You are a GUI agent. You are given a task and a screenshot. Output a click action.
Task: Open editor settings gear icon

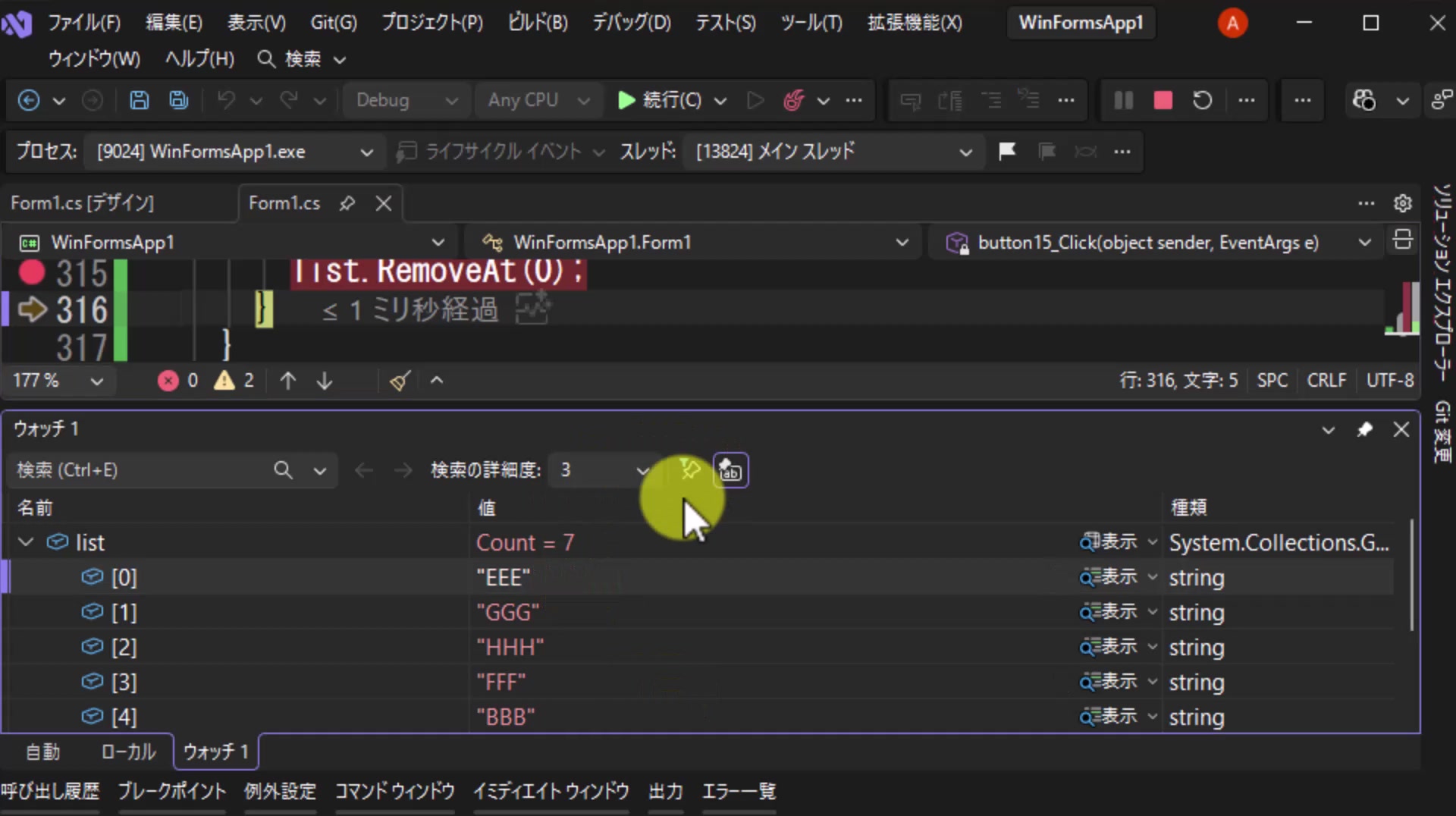click(x=1403, y=203)
